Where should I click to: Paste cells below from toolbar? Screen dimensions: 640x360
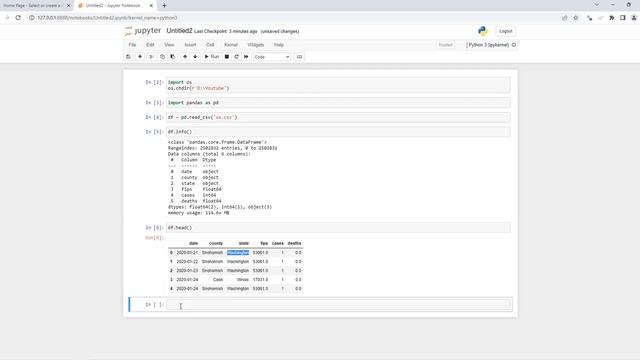click(x=173, y=57)
